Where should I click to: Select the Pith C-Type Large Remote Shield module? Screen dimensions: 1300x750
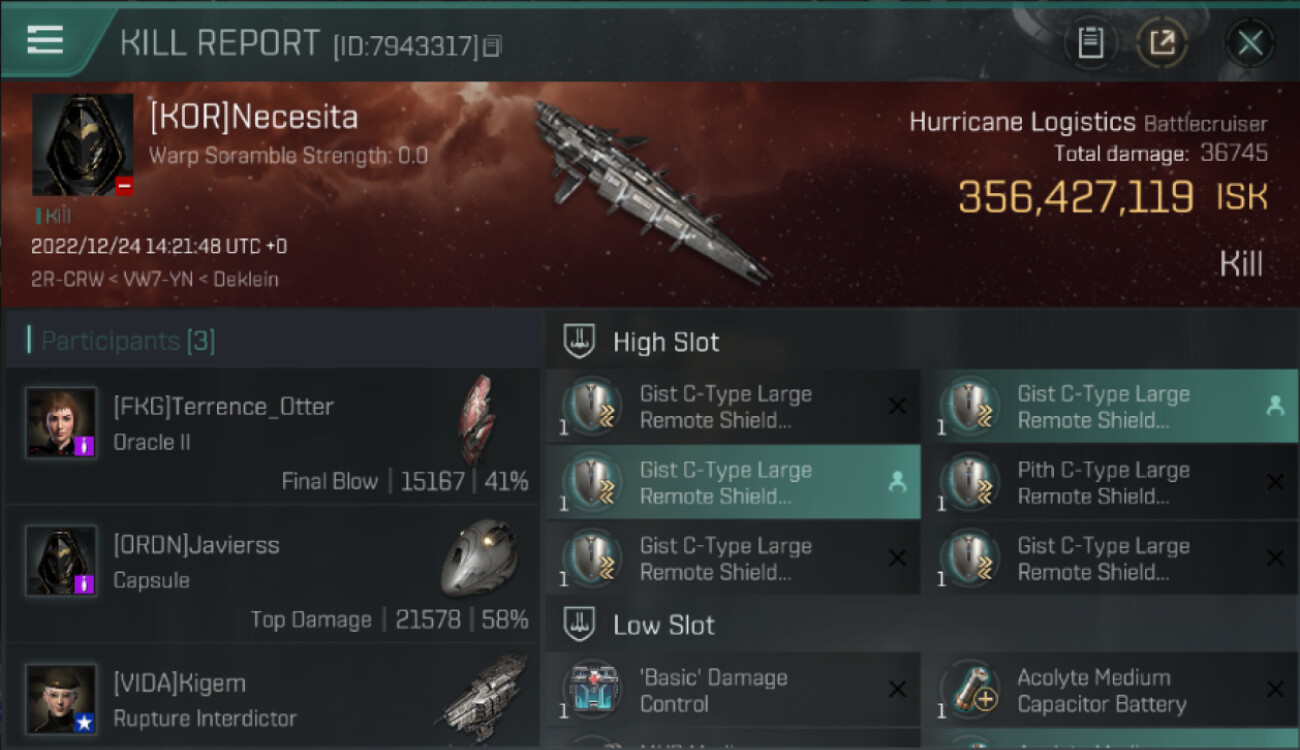[x=1110, y=483]
